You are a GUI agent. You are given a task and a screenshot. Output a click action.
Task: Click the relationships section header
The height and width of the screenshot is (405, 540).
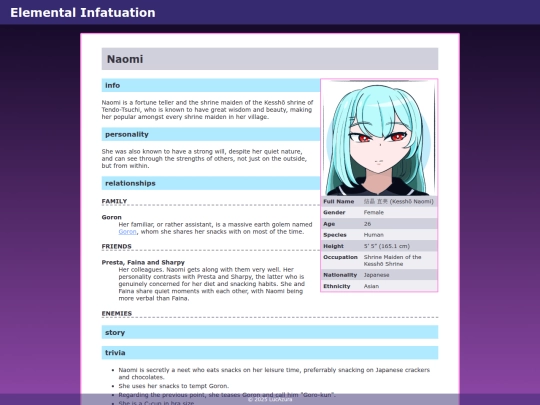tap(211, 183)
